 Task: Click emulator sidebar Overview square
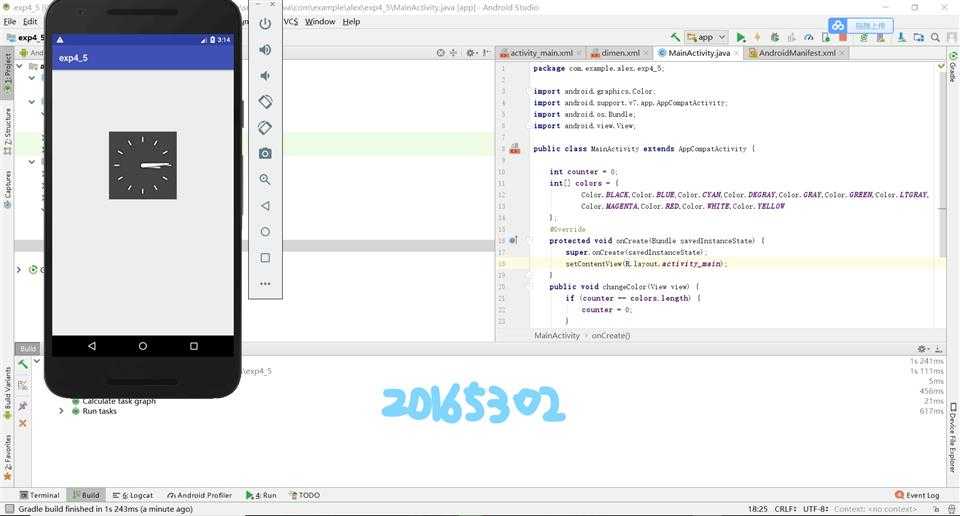pyautogui.click(x=265, y=258)
